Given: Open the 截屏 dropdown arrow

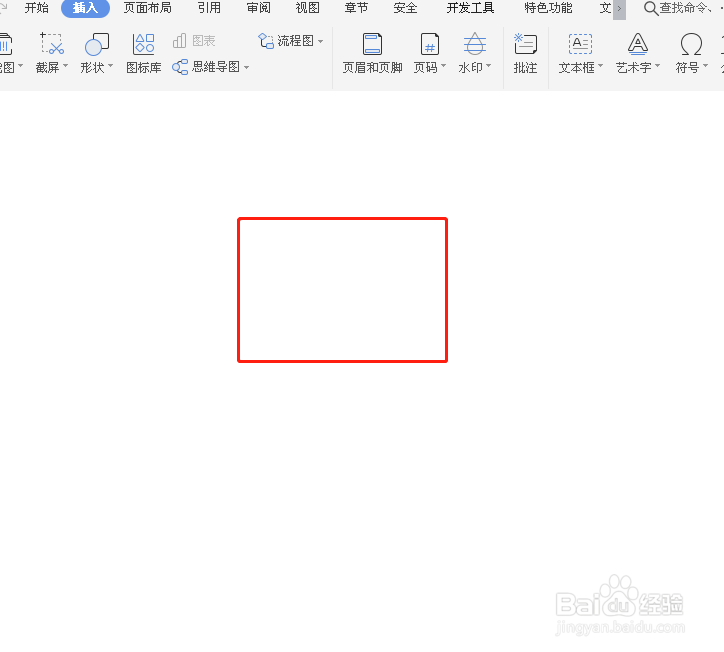Looking at the screenshot, I should [x=66, y=66].
